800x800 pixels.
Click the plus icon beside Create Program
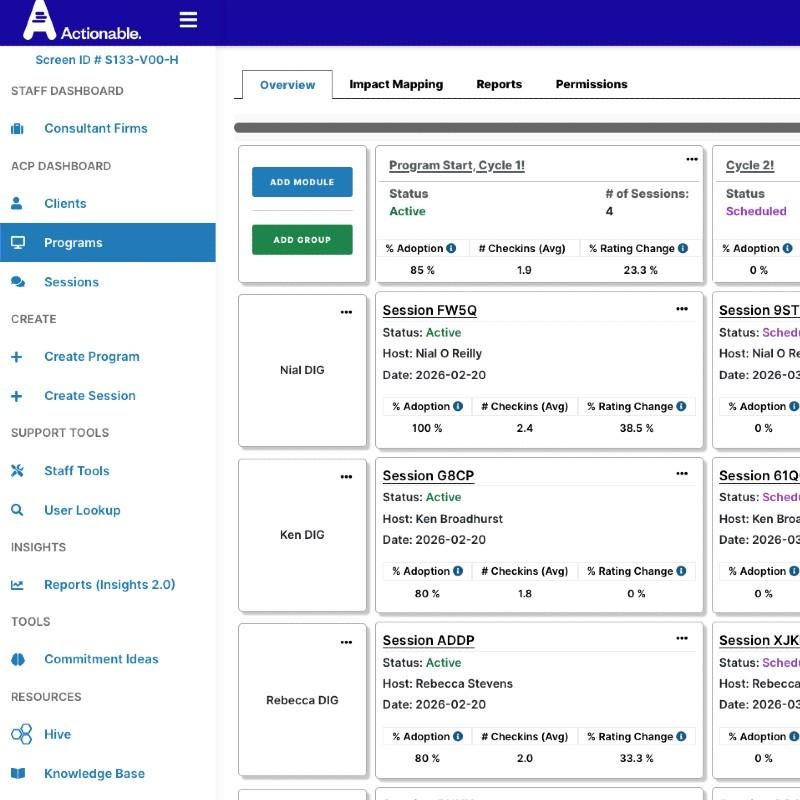coord(16,357)
